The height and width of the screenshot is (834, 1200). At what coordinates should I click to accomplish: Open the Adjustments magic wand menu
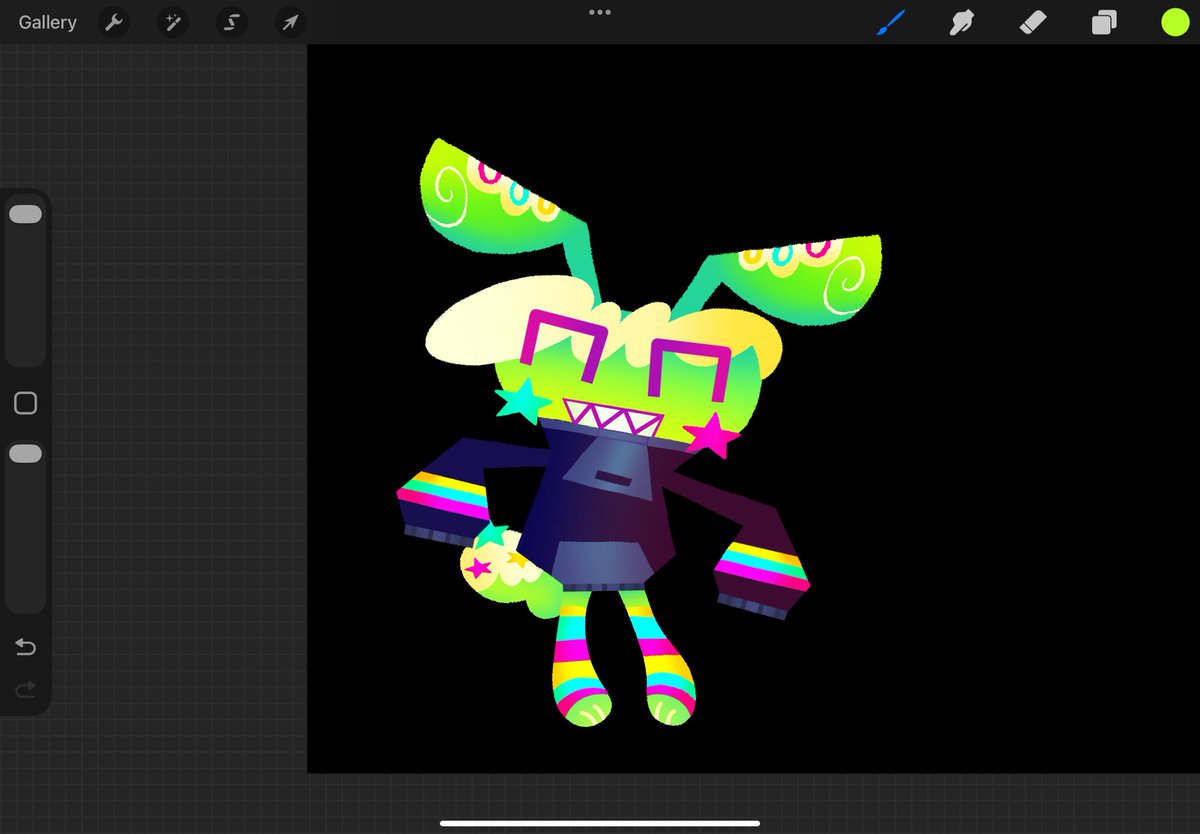[x=173, y=22]
